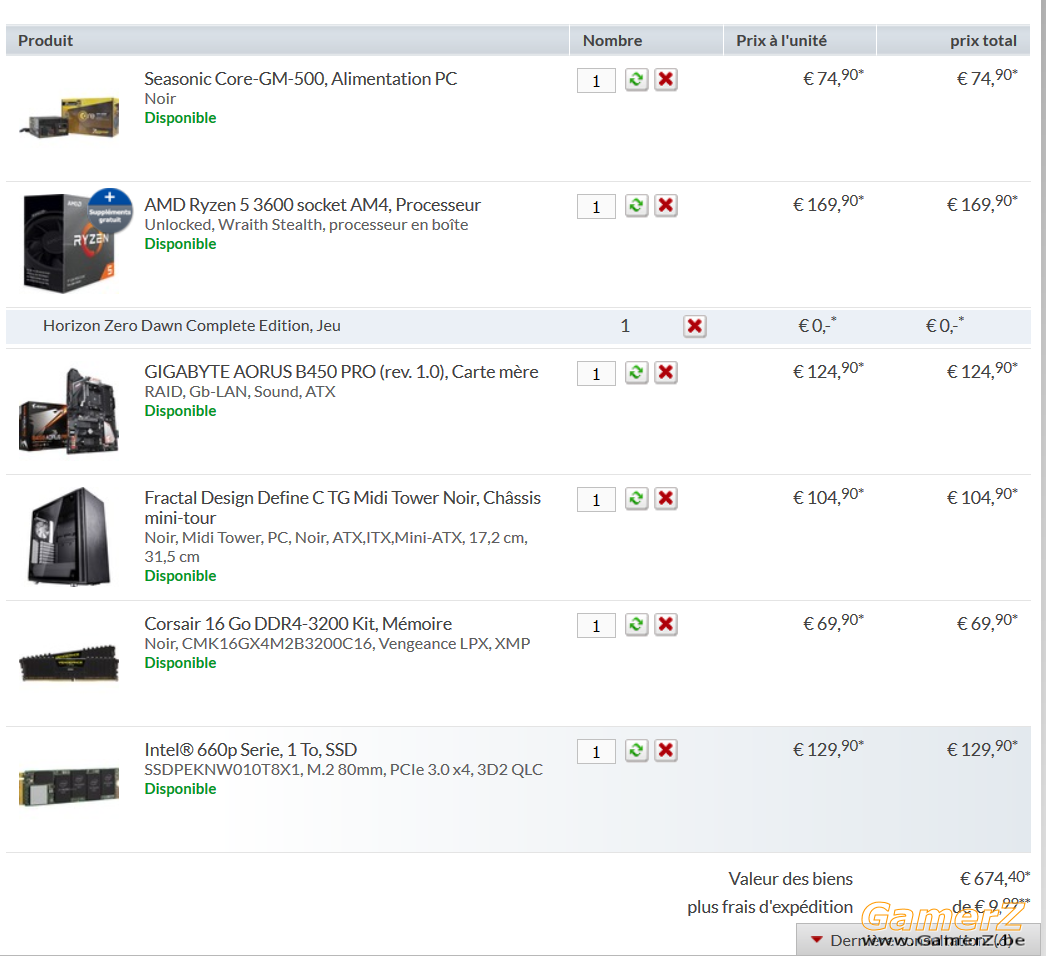Click the Valeur des biens label
The width and height of the screenshot is (1046, 956).
coord(791,879)
